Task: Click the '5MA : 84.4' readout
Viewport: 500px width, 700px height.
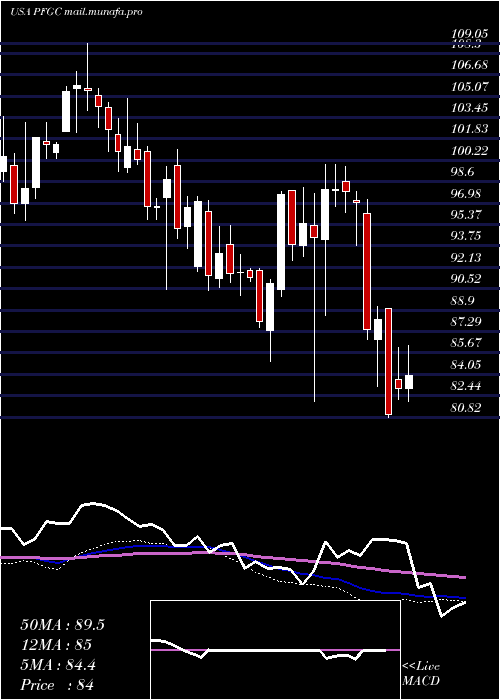Action: [x=60, y=665]
